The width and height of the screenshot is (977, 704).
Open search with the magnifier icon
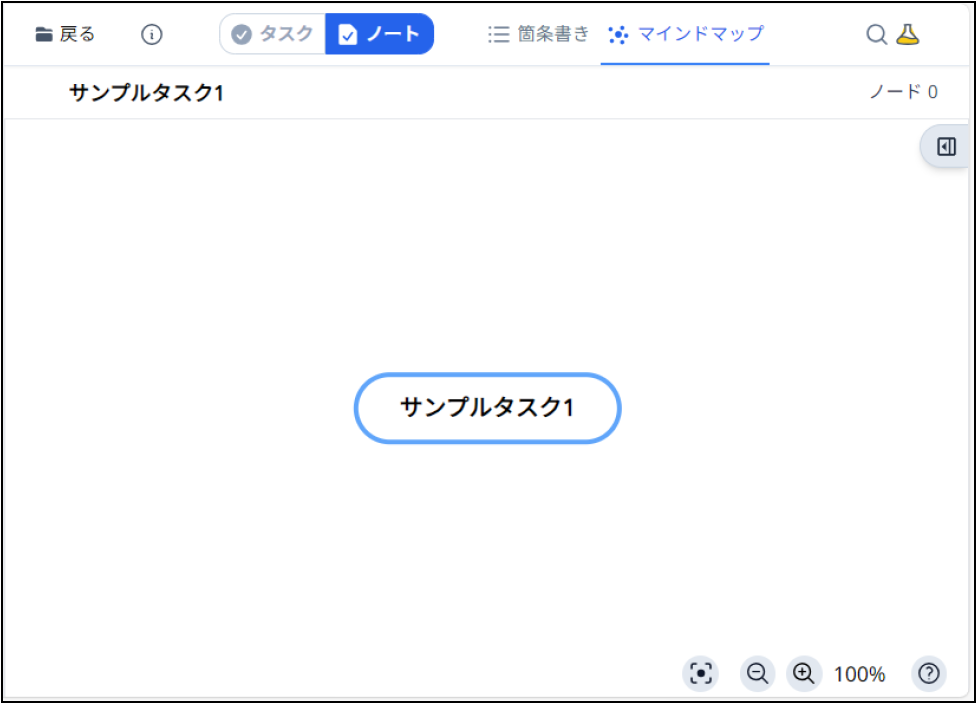pyautogui.click(x=877, y=34)
